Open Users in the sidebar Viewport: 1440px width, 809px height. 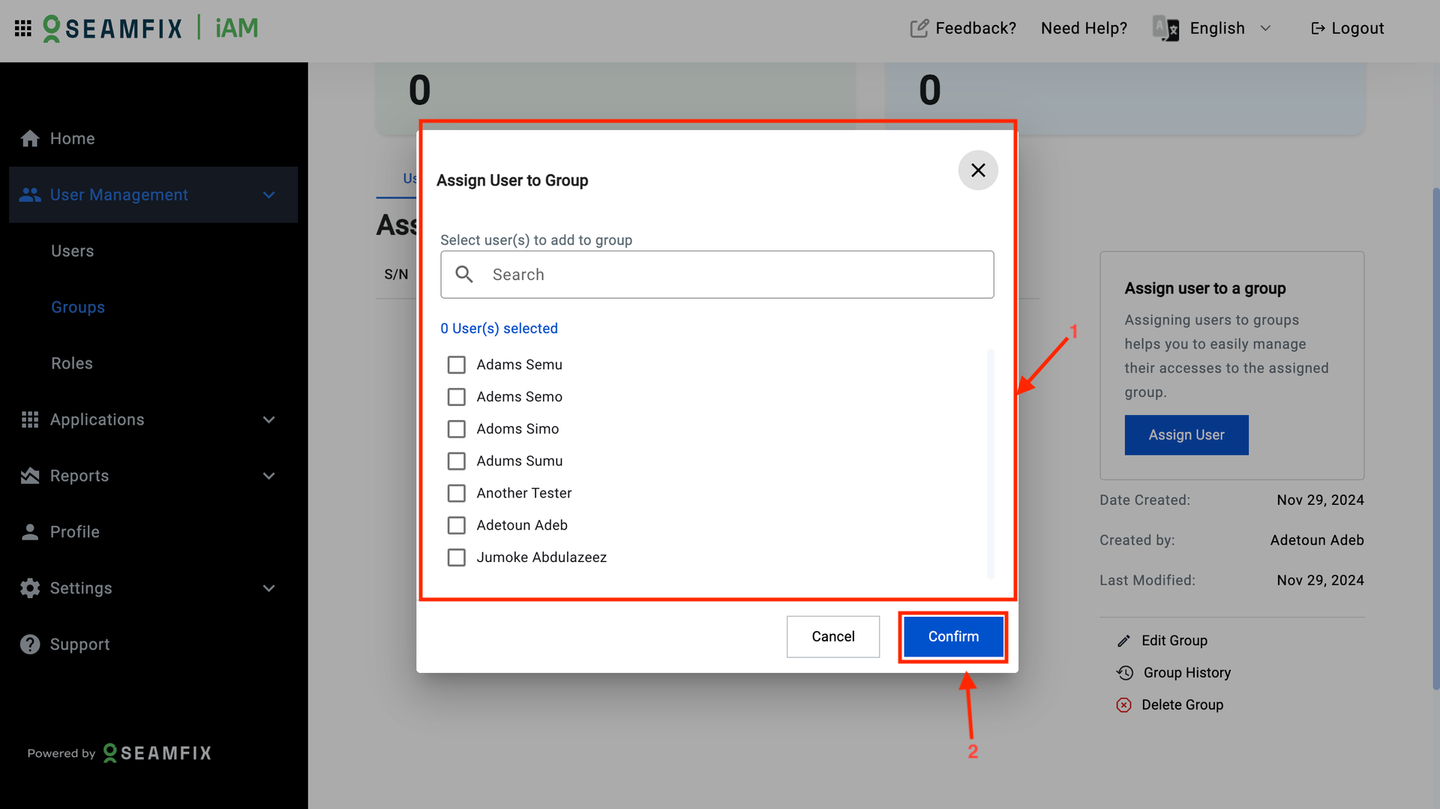pyautogui.click(x=72, y=251)
